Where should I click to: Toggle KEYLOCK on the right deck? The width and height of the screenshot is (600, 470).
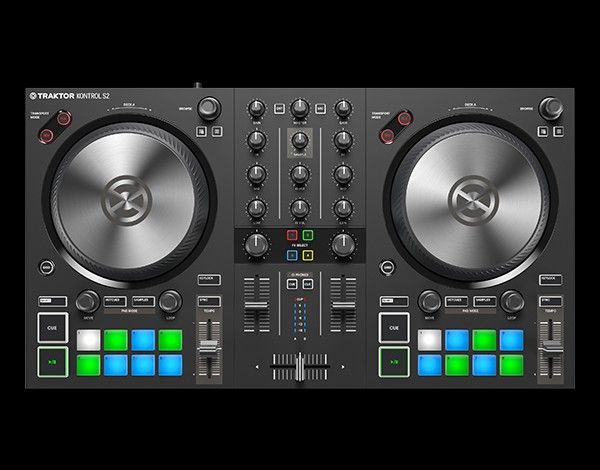tap(551, 280)
